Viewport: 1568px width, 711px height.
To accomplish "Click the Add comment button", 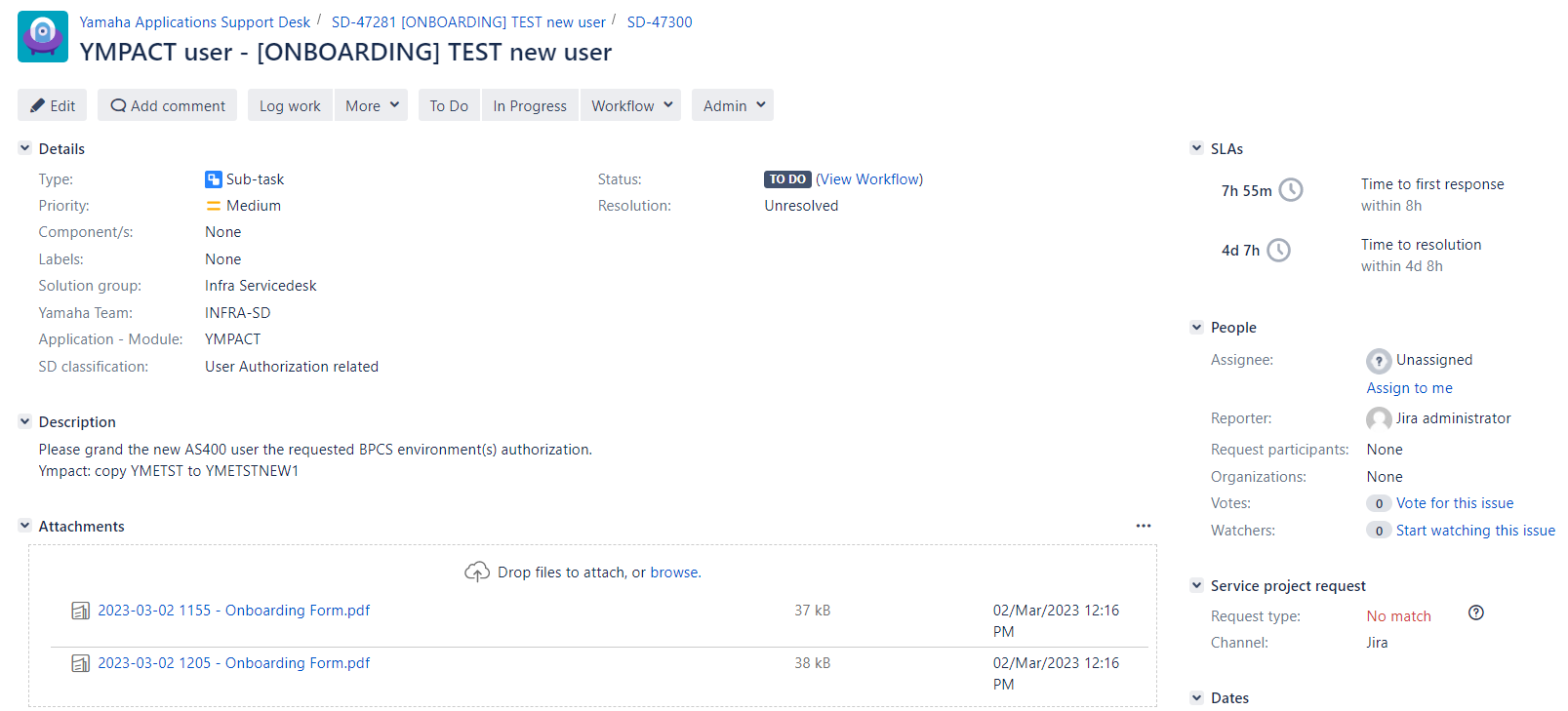I will pyautogui.click(x=168, y=105).
